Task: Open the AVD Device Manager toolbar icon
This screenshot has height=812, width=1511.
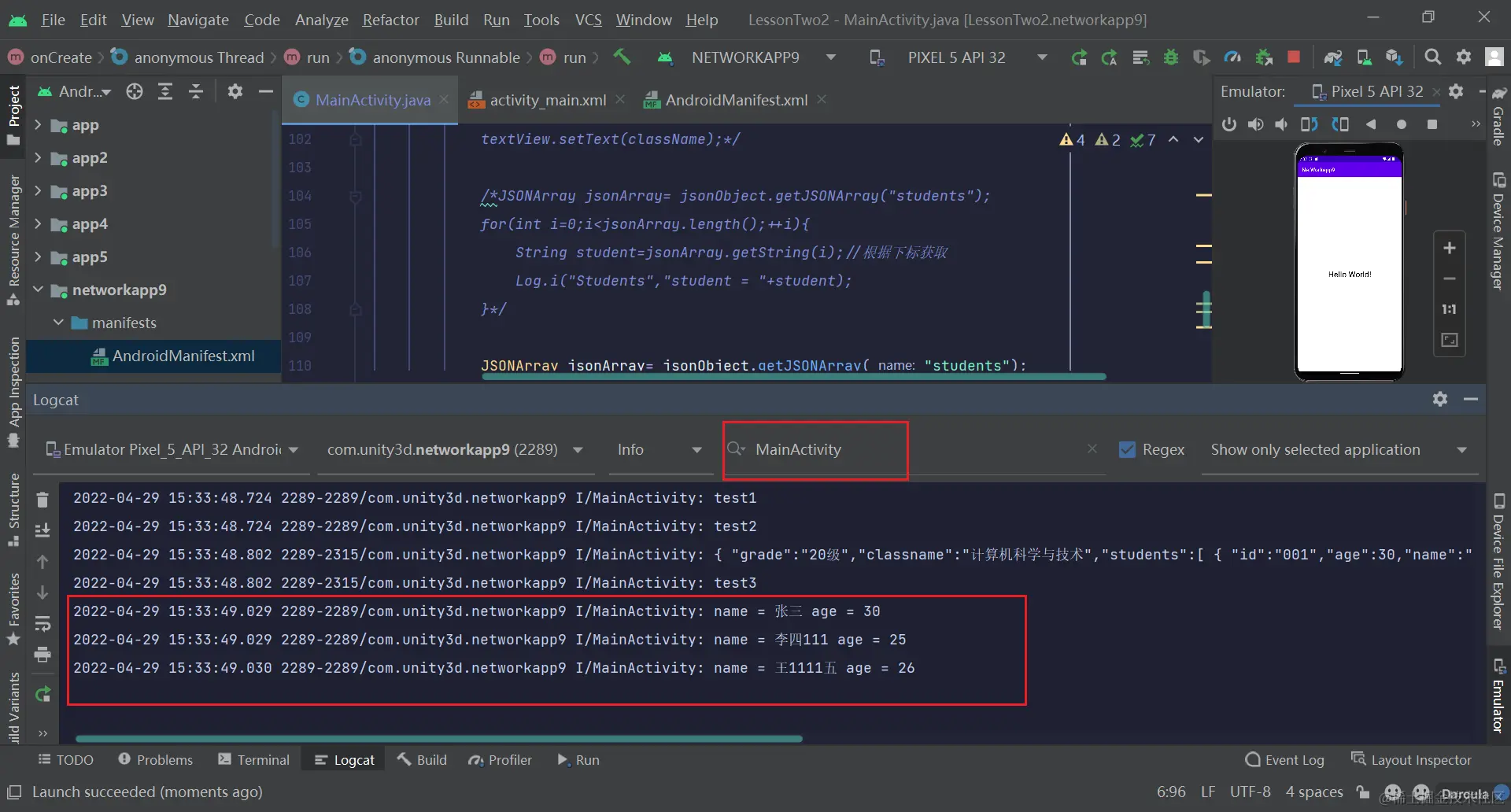Action: tap(1364, 57)
